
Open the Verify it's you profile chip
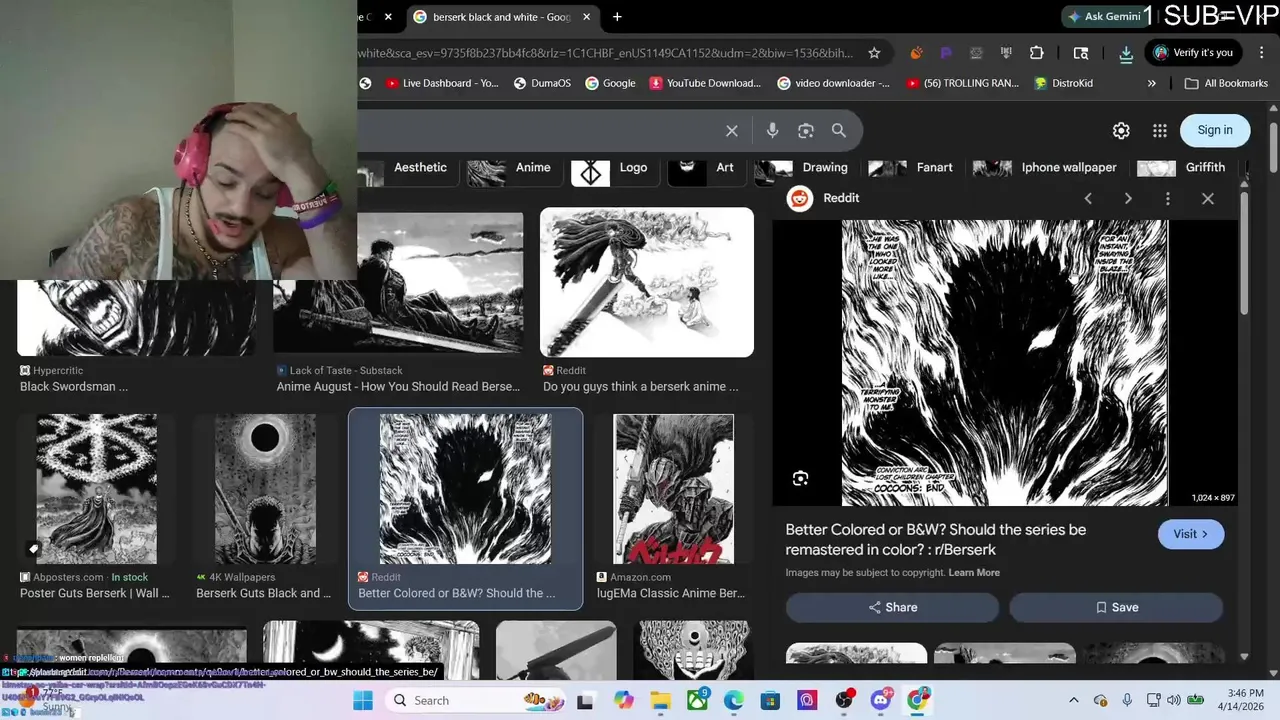1193,53
